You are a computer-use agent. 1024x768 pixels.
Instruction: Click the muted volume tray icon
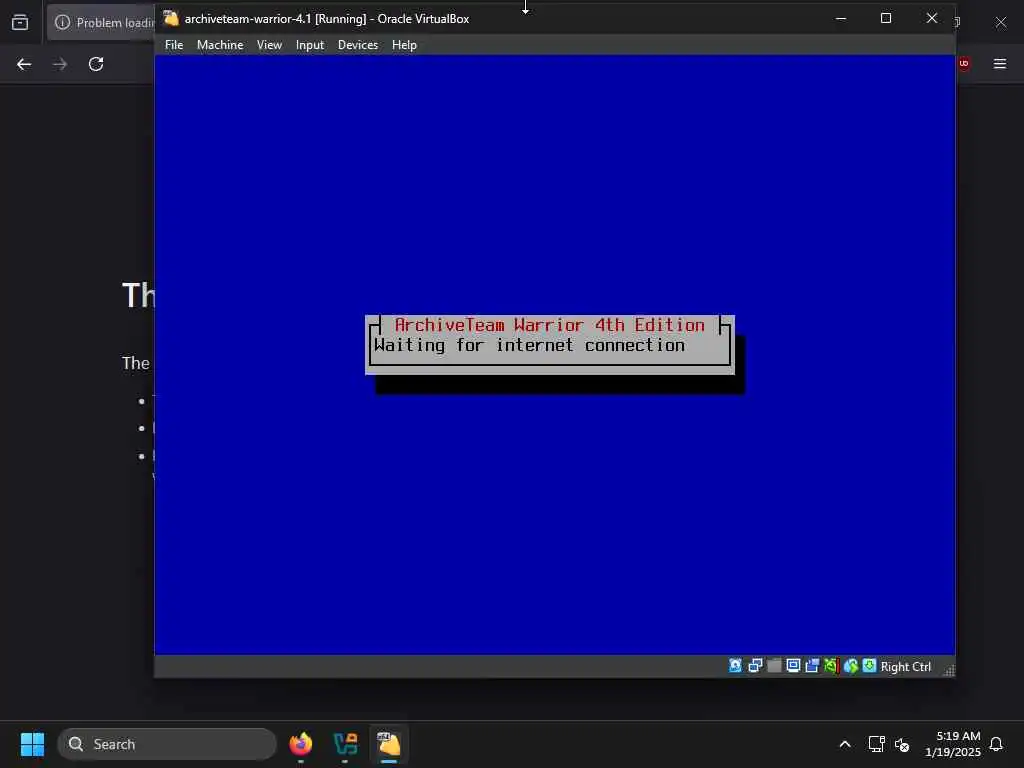(902, 744)
